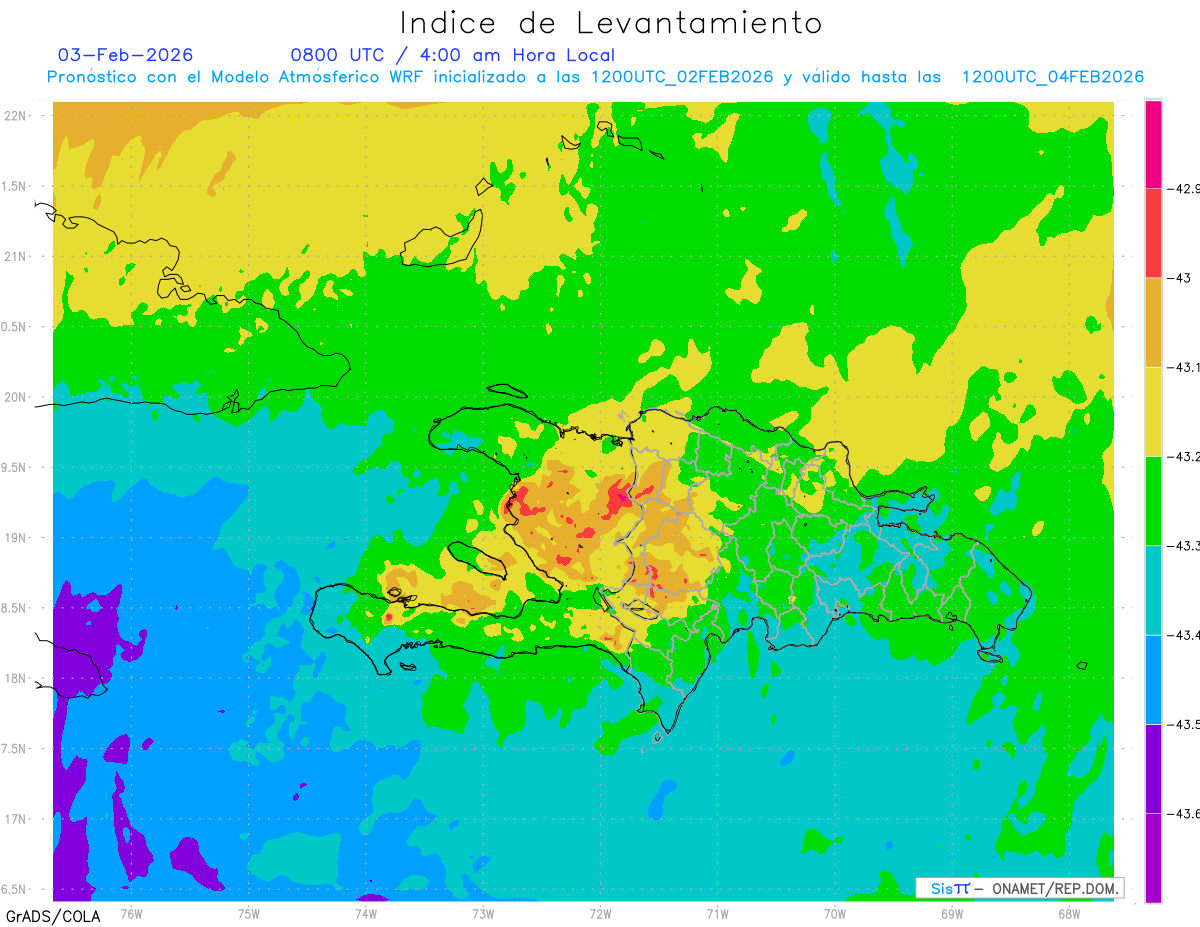Click the '9.5N' latitude label

click(x=15, y=467)
